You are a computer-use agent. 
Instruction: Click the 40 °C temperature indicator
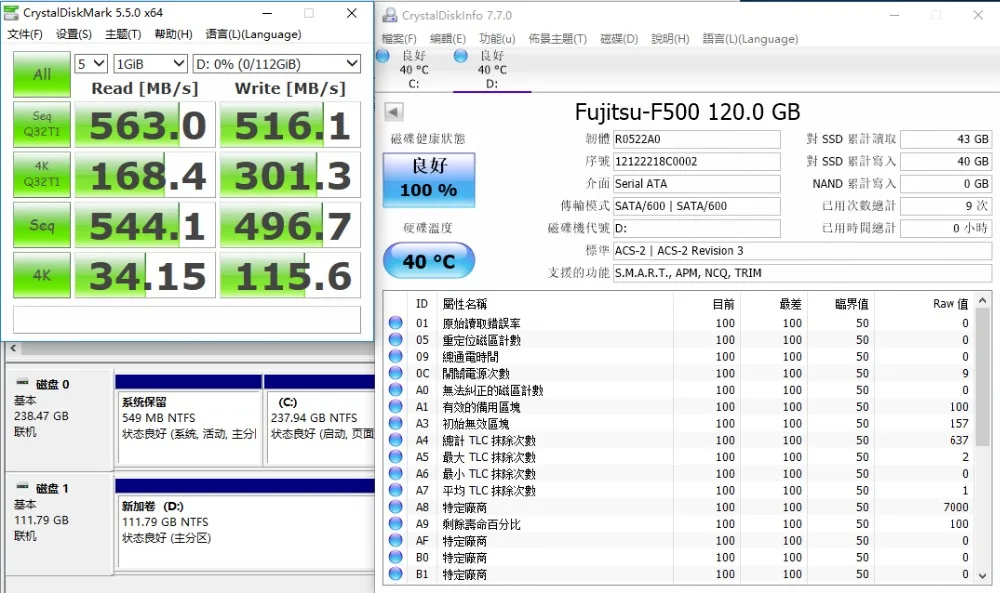[429, 261]
